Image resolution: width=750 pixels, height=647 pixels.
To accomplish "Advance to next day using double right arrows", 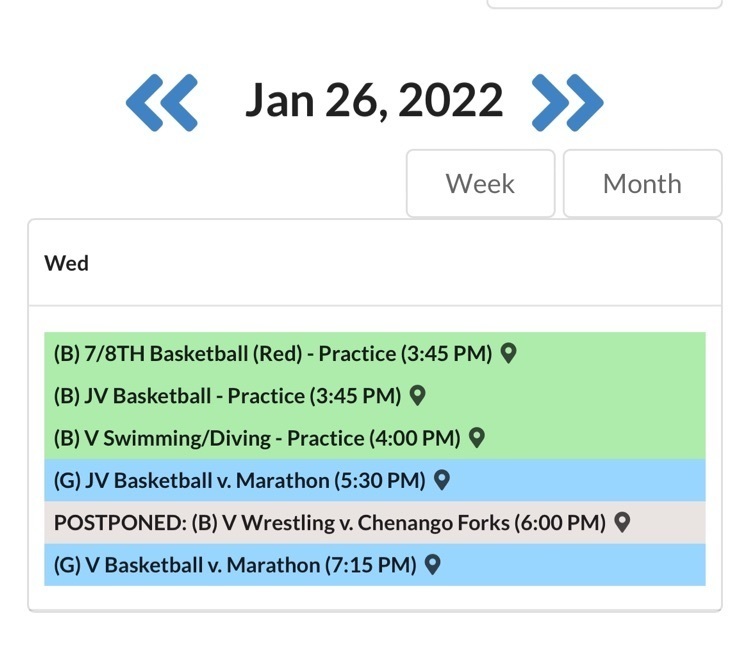I will tap(568, 101).
